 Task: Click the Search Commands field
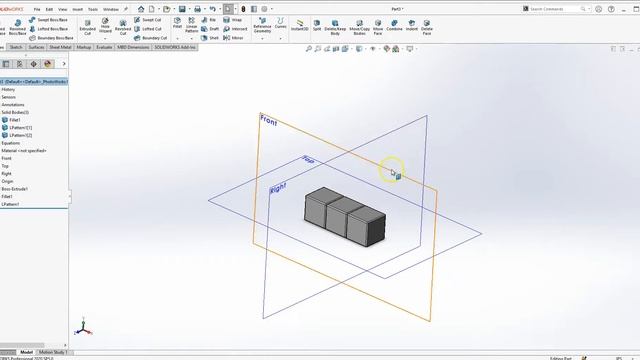pos(556,9)
